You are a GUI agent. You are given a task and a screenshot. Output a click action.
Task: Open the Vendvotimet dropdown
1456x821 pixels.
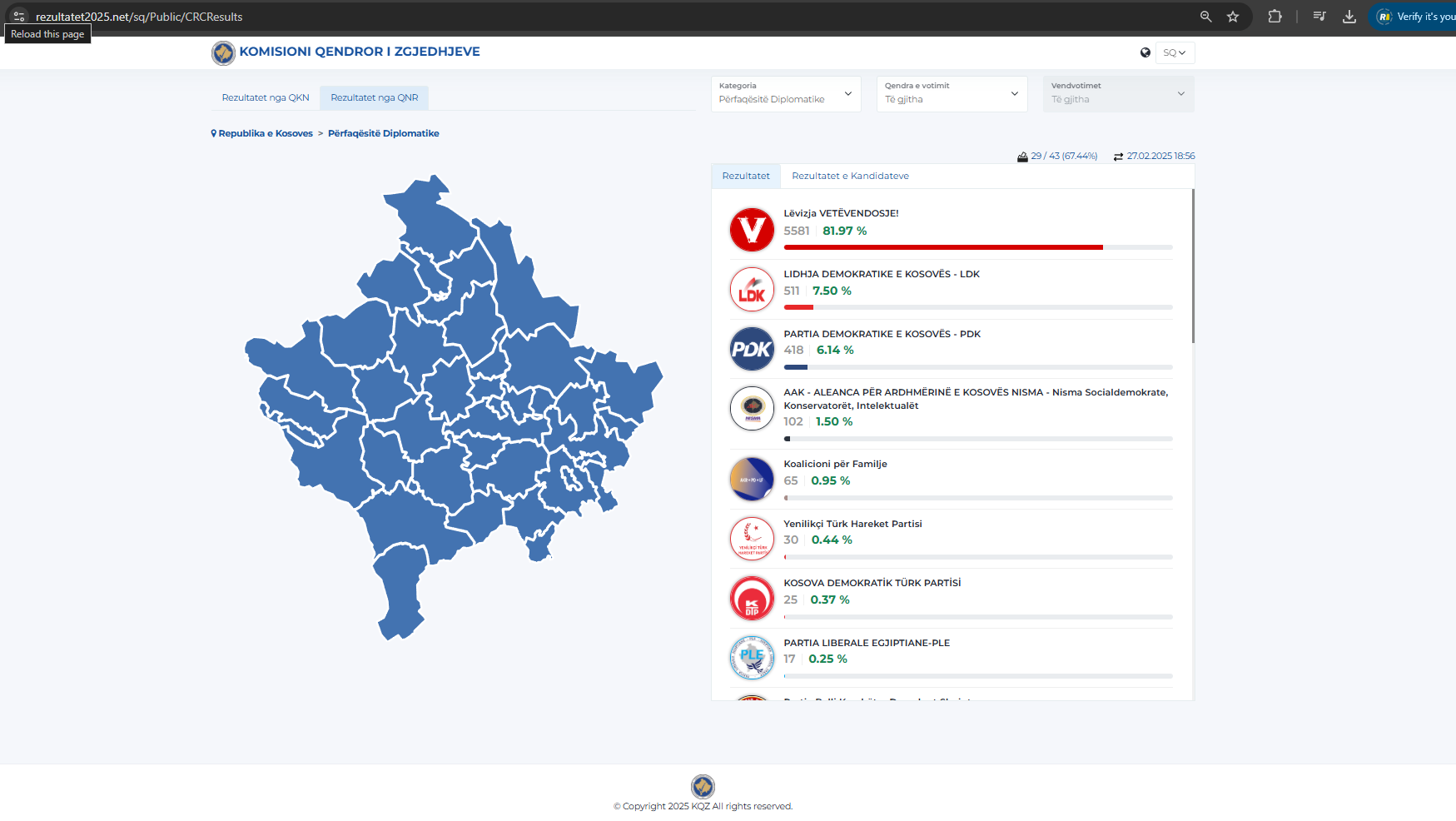tap(1118, 94)
